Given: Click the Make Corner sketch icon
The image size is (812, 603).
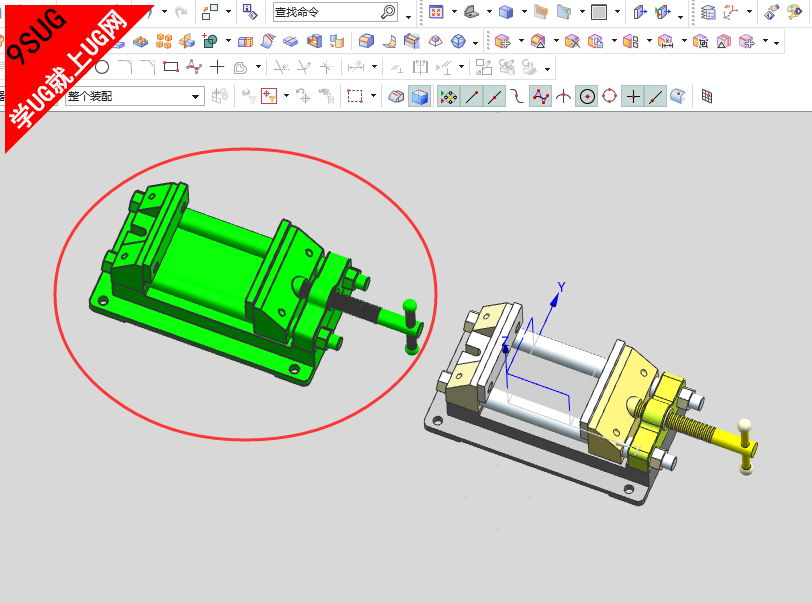Looking at the screenshot, I should [327, 67].
